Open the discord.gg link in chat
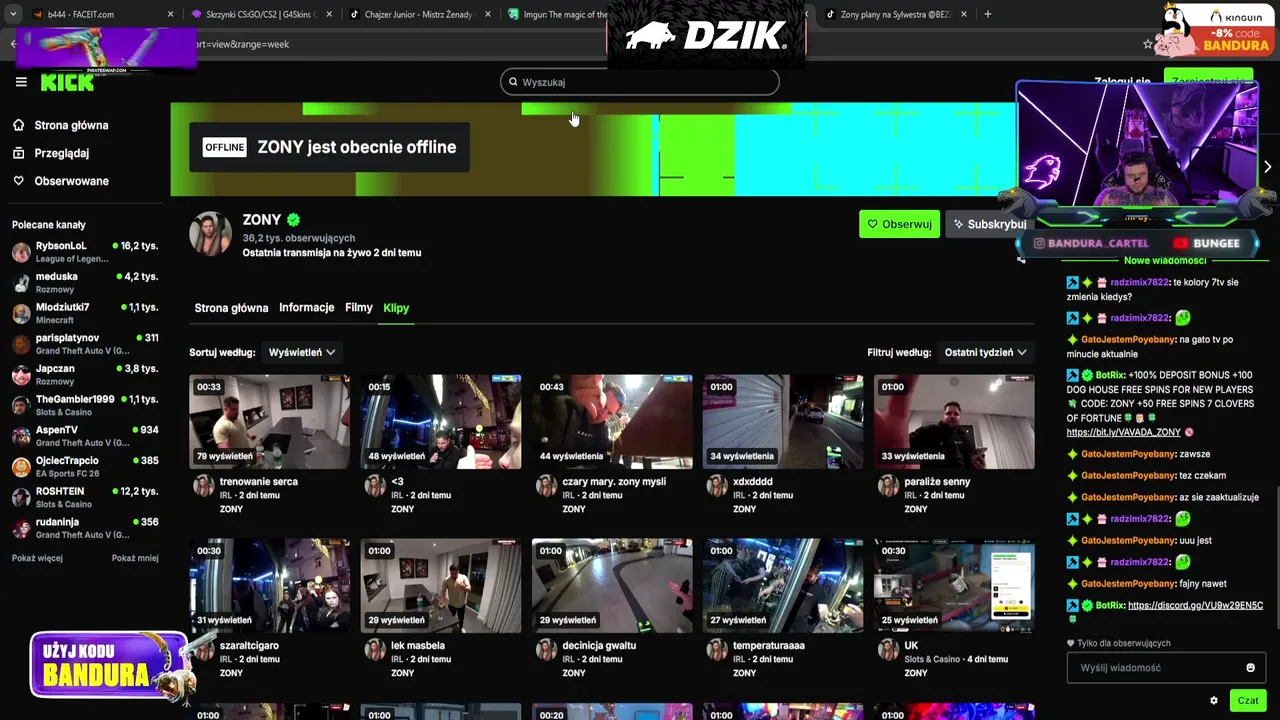 tap(1195, 606)
